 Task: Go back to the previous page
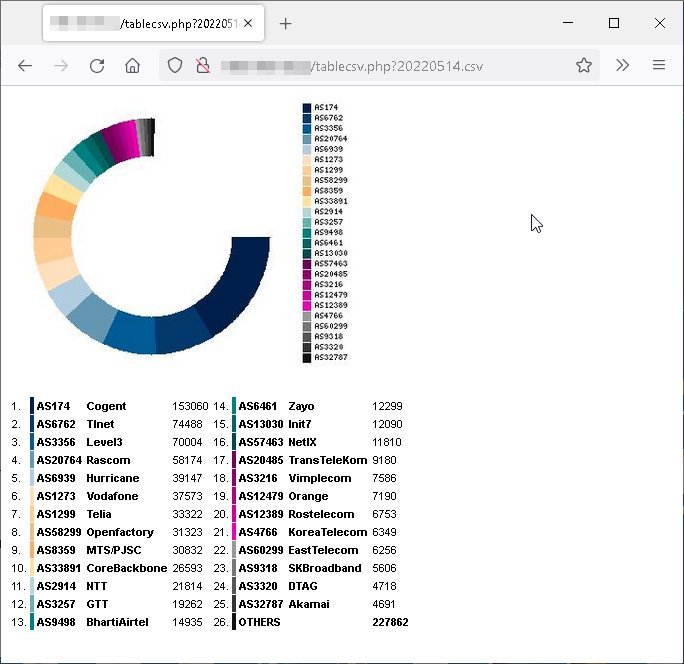click(25, 66)
